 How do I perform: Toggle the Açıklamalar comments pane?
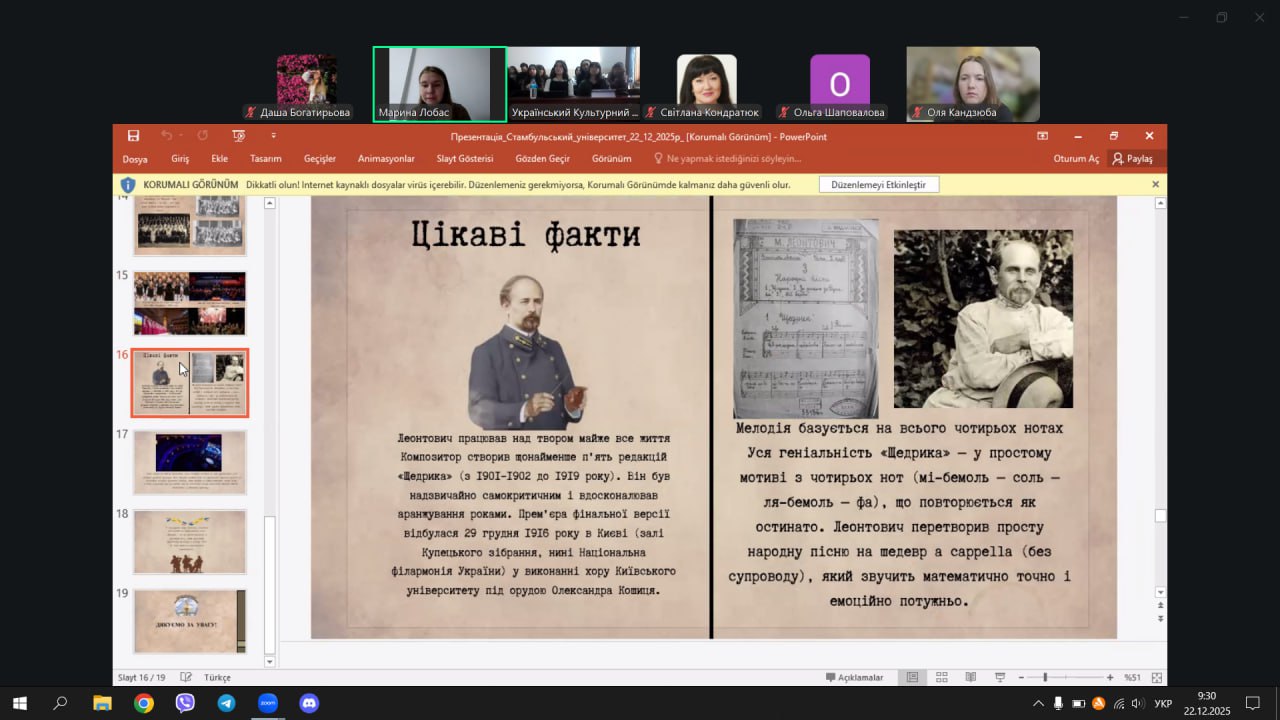point(854,677)
